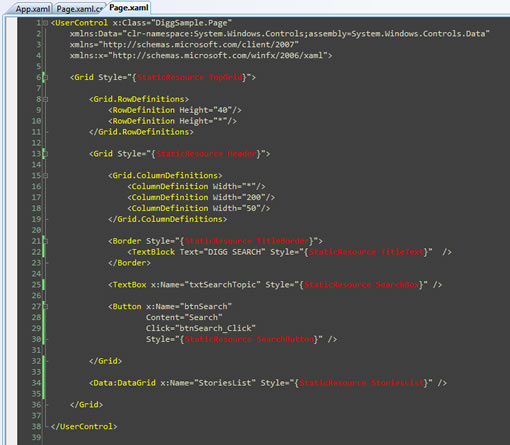This screenshot has height=445, width=510.
Task: Collapse Grid.ColumnDefinitions block on line 15
Action: coord(45,176)
